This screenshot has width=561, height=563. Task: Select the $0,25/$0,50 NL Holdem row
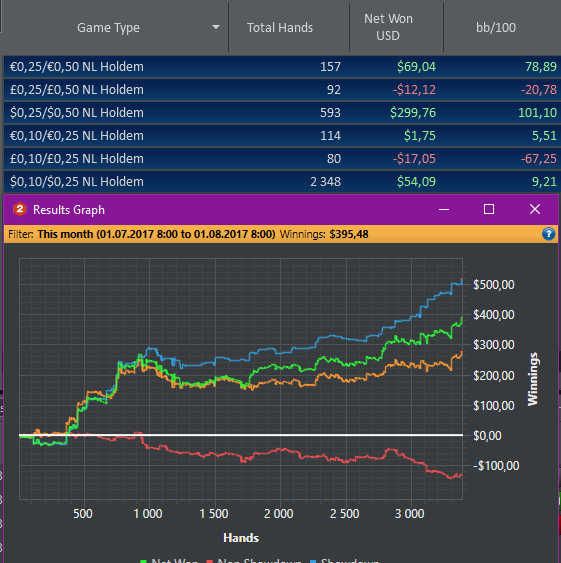[x=282, y=113]
